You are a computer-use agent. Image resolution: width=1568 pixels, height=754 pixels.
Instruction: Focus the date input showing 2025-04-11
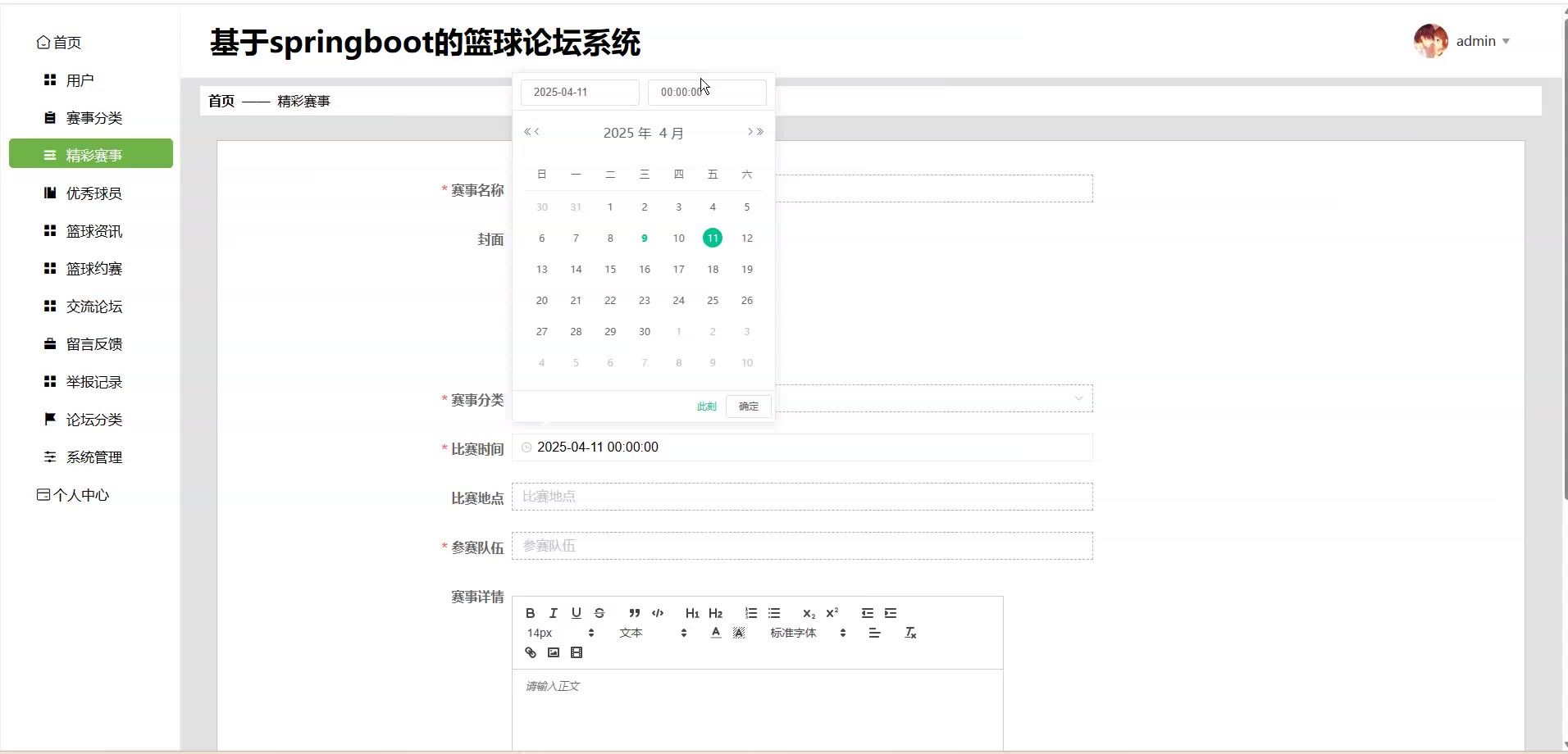tap(580, 93)
